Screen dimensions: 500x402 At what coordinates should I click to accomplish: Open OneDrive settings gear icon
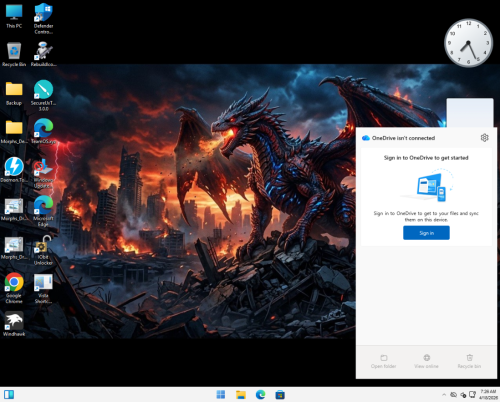tap(484, 138)
